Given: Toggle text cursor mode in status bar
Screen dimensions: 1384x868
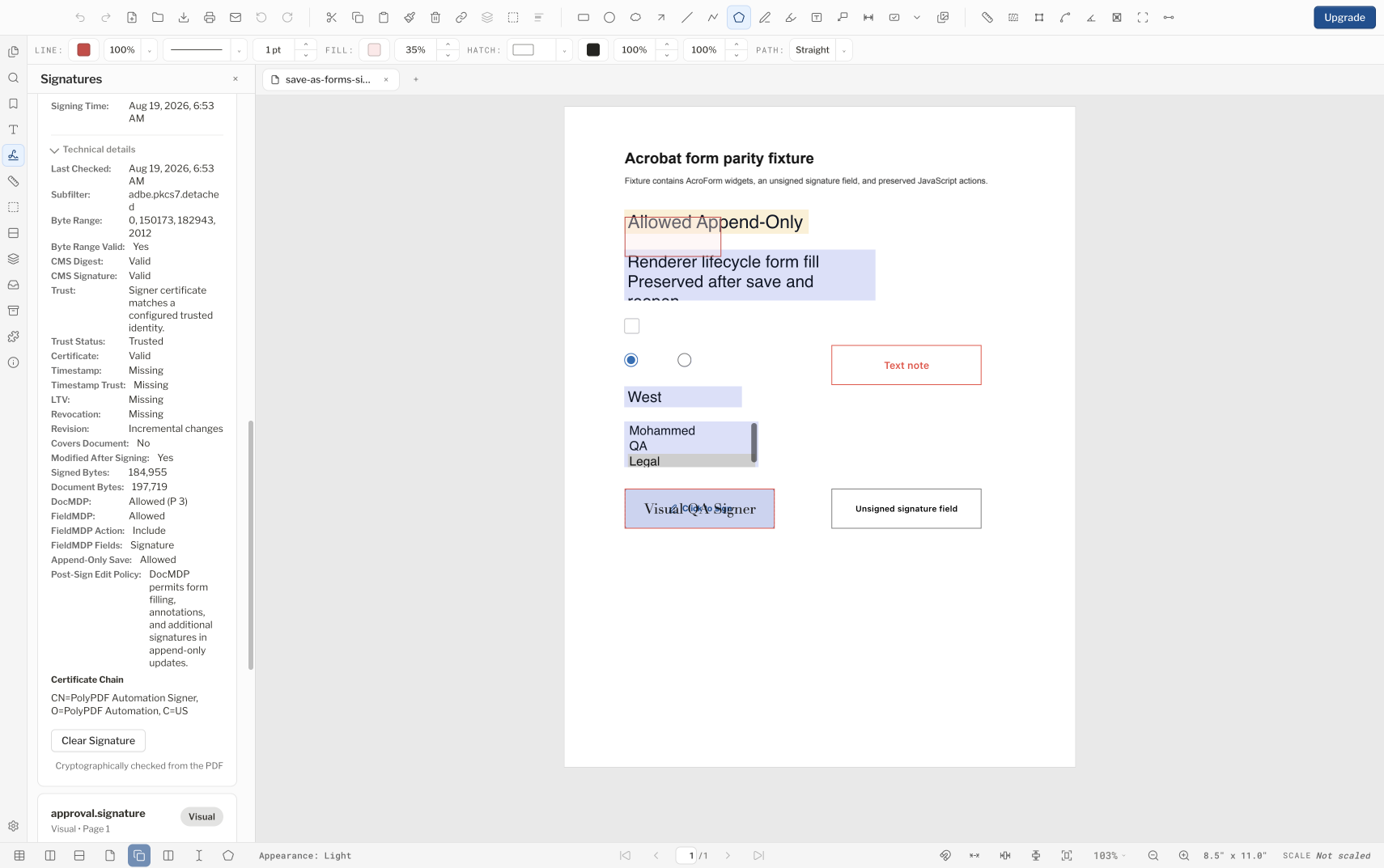Looking at the screenshot, I should [198, 855].
